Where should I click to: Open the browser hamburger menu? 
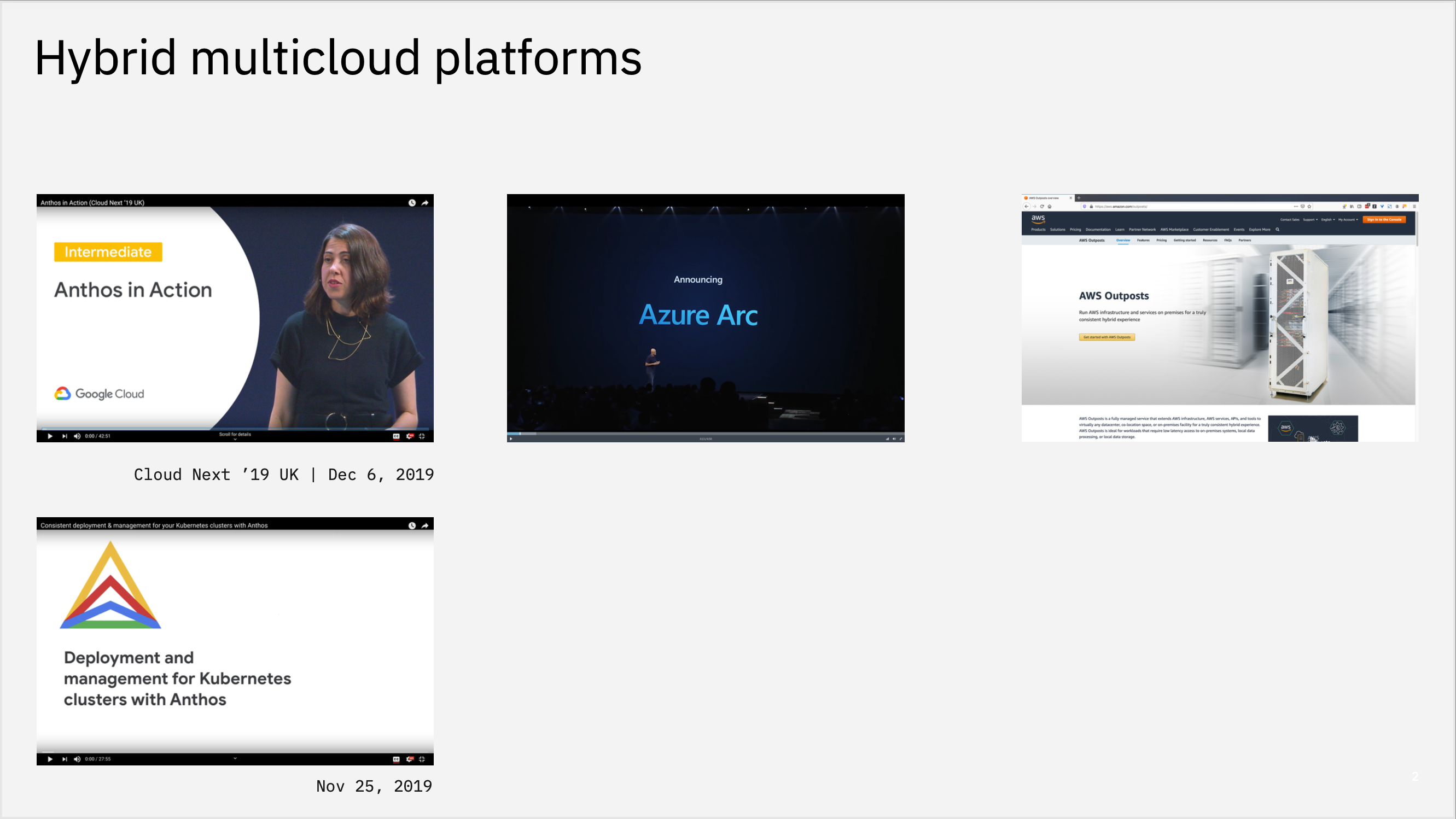coord(1415,207)
